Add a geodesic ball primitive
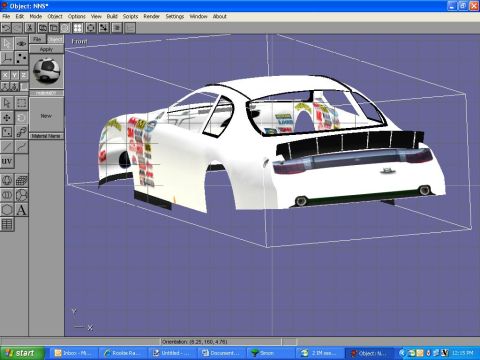This screenshot has height=360, width=480. (21, 195)
